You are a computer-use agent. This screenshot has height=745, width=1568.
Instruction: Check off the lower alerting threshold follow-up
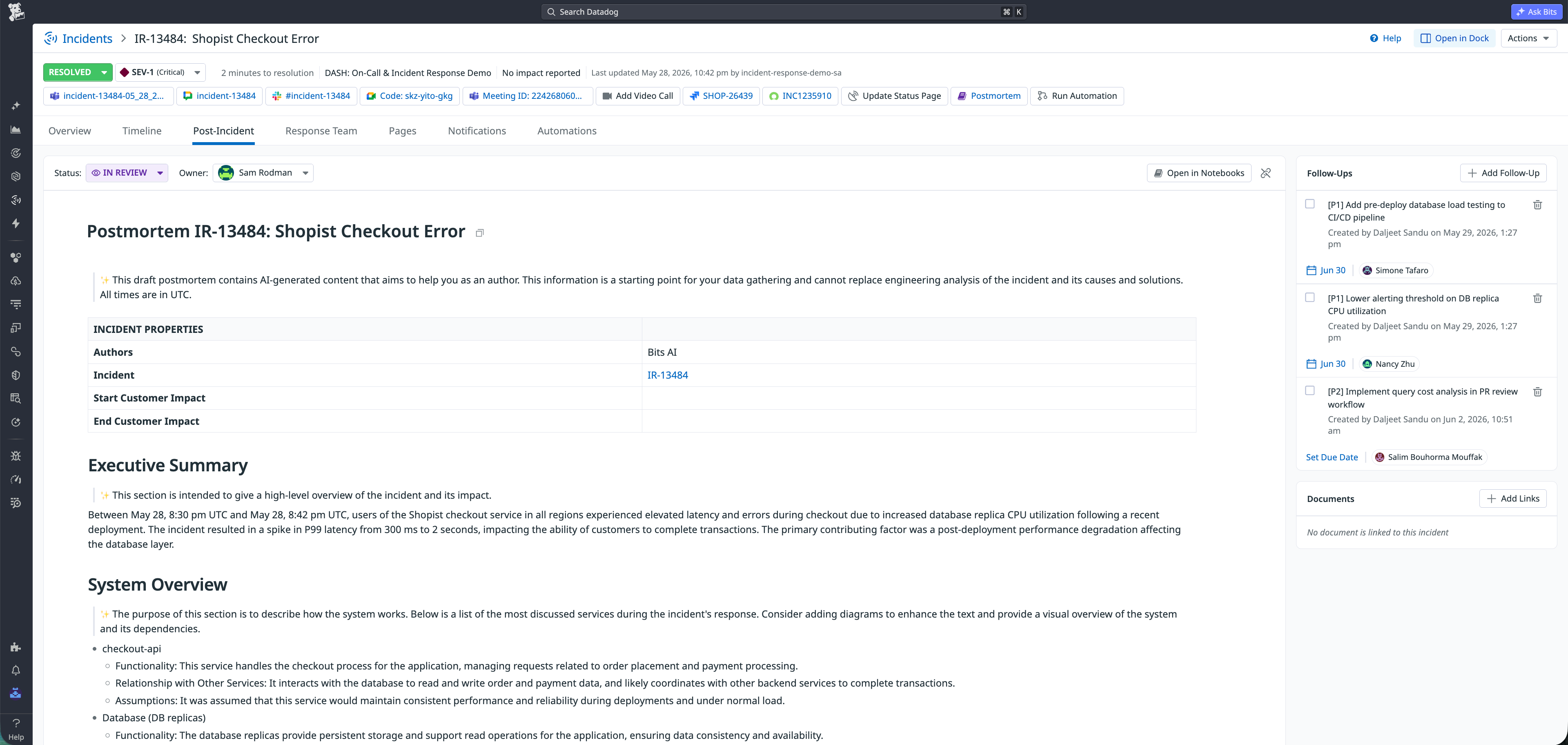click(1310, 298)
